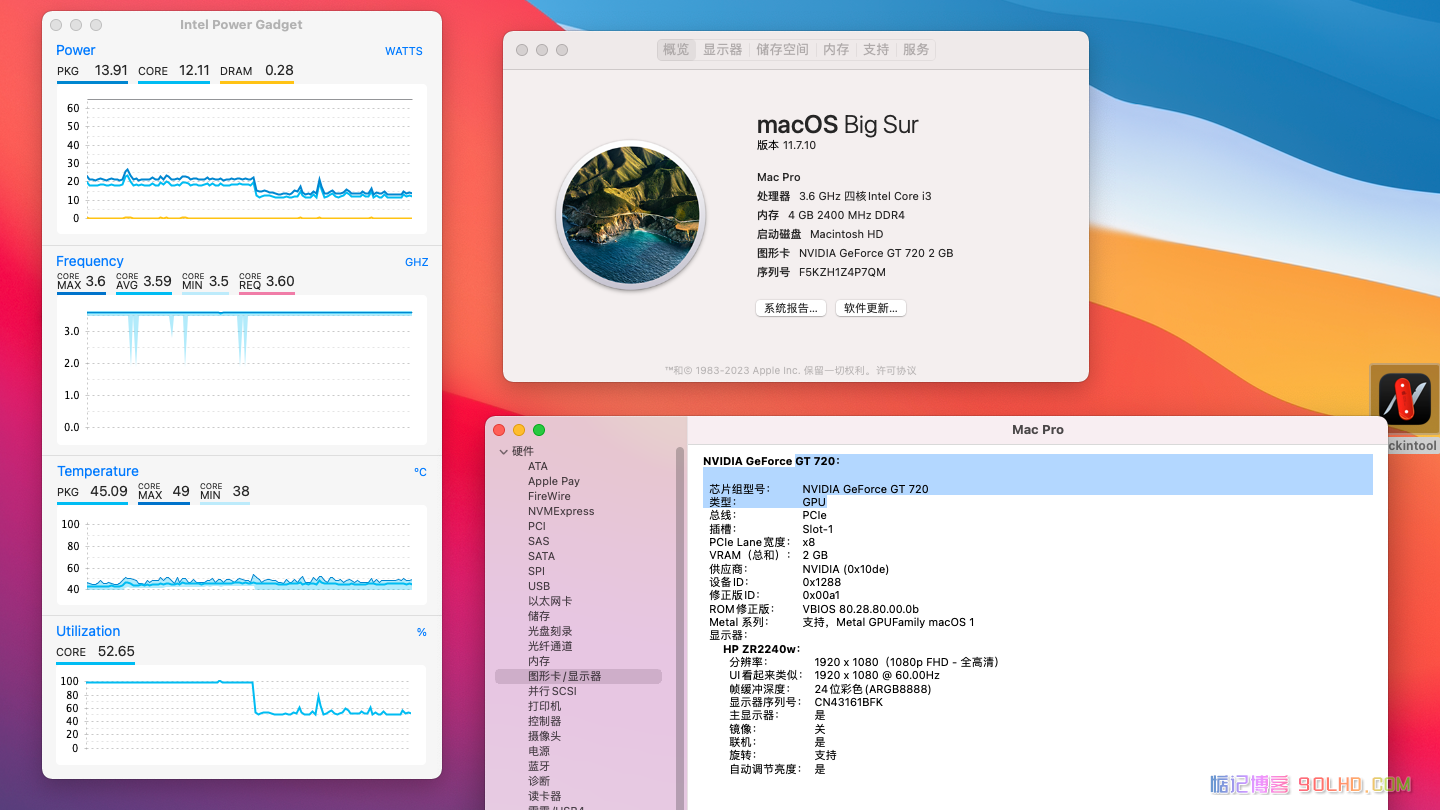Click display serial CN43161BFK
Image resolution: width=1440 pixels, height=810 pixels.
click(848, 702)
